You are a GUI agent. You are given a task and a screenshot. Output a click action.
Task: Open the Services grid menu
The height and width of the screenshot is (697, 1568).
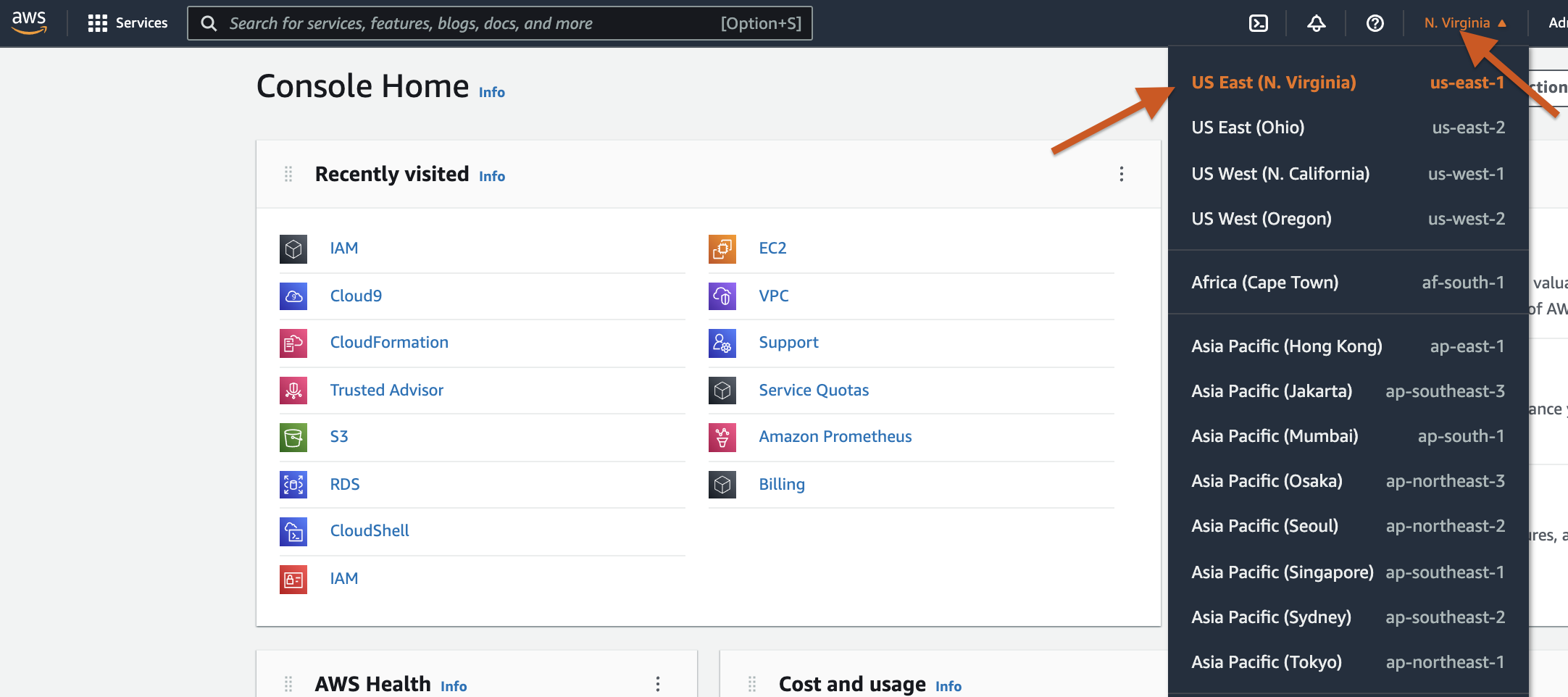pos(128,23)
